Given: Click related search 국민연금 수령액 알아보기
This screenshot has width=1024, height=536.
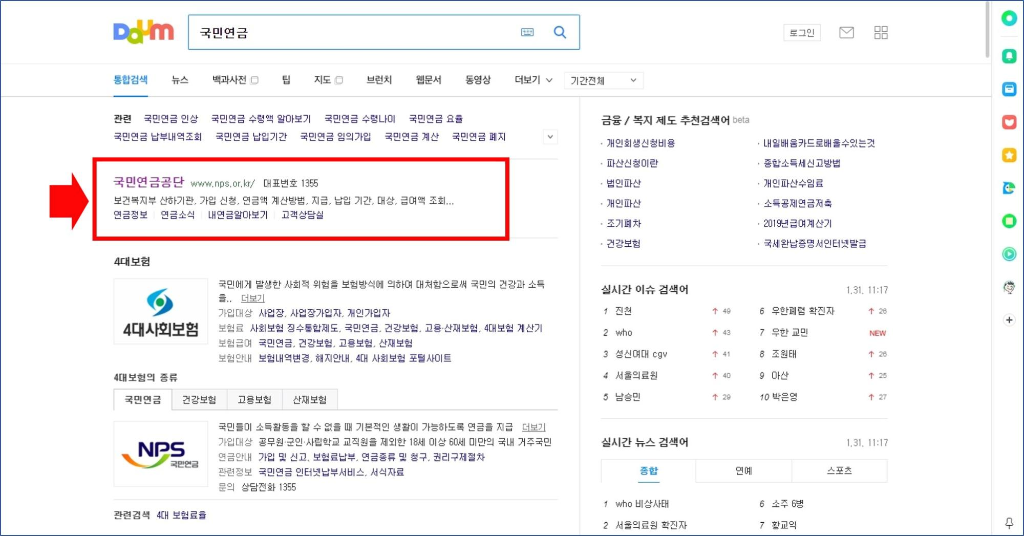Looking at the screenshot, I should [x=261, y=119].
